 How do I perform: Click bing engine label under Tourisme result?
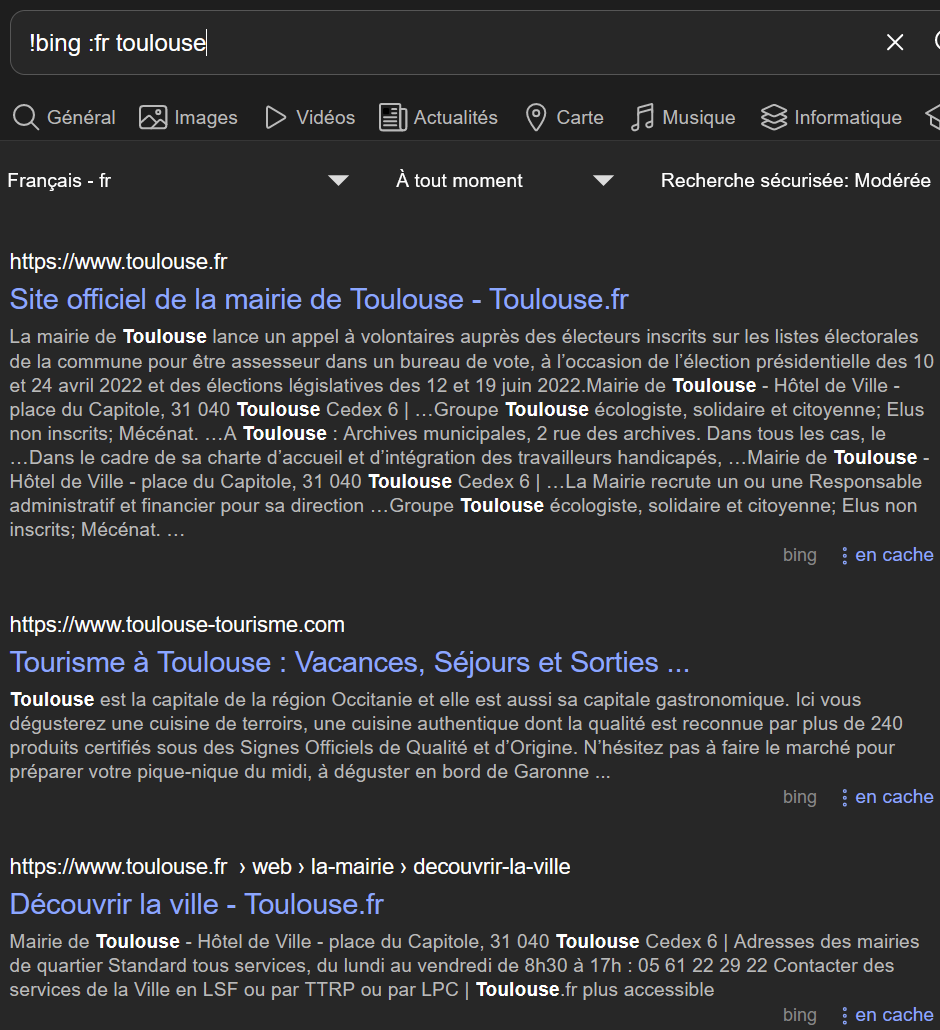799,797
